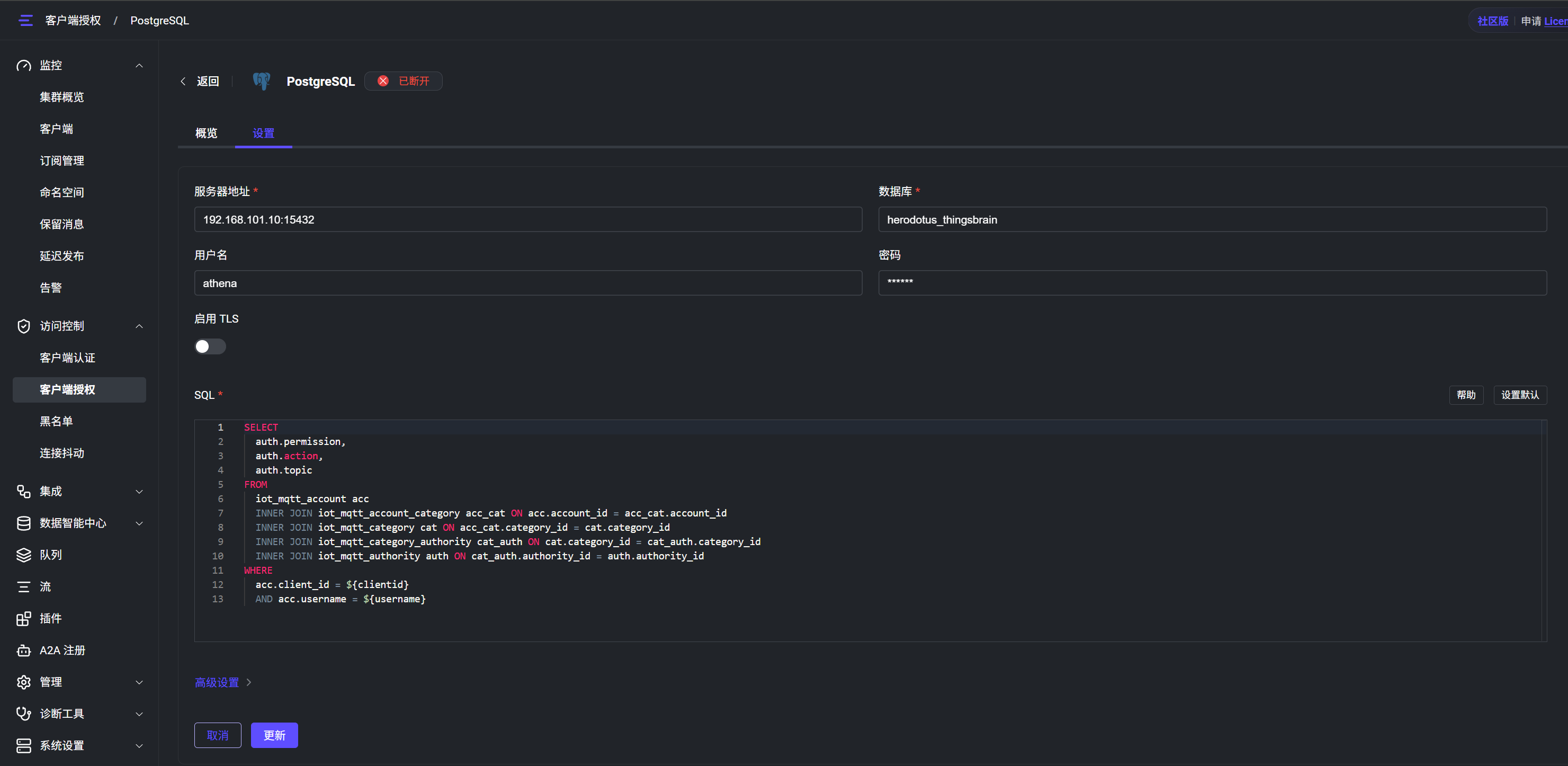Open 客户端认证 in the sidebar

pyautogui.click(x=68, y=358)
